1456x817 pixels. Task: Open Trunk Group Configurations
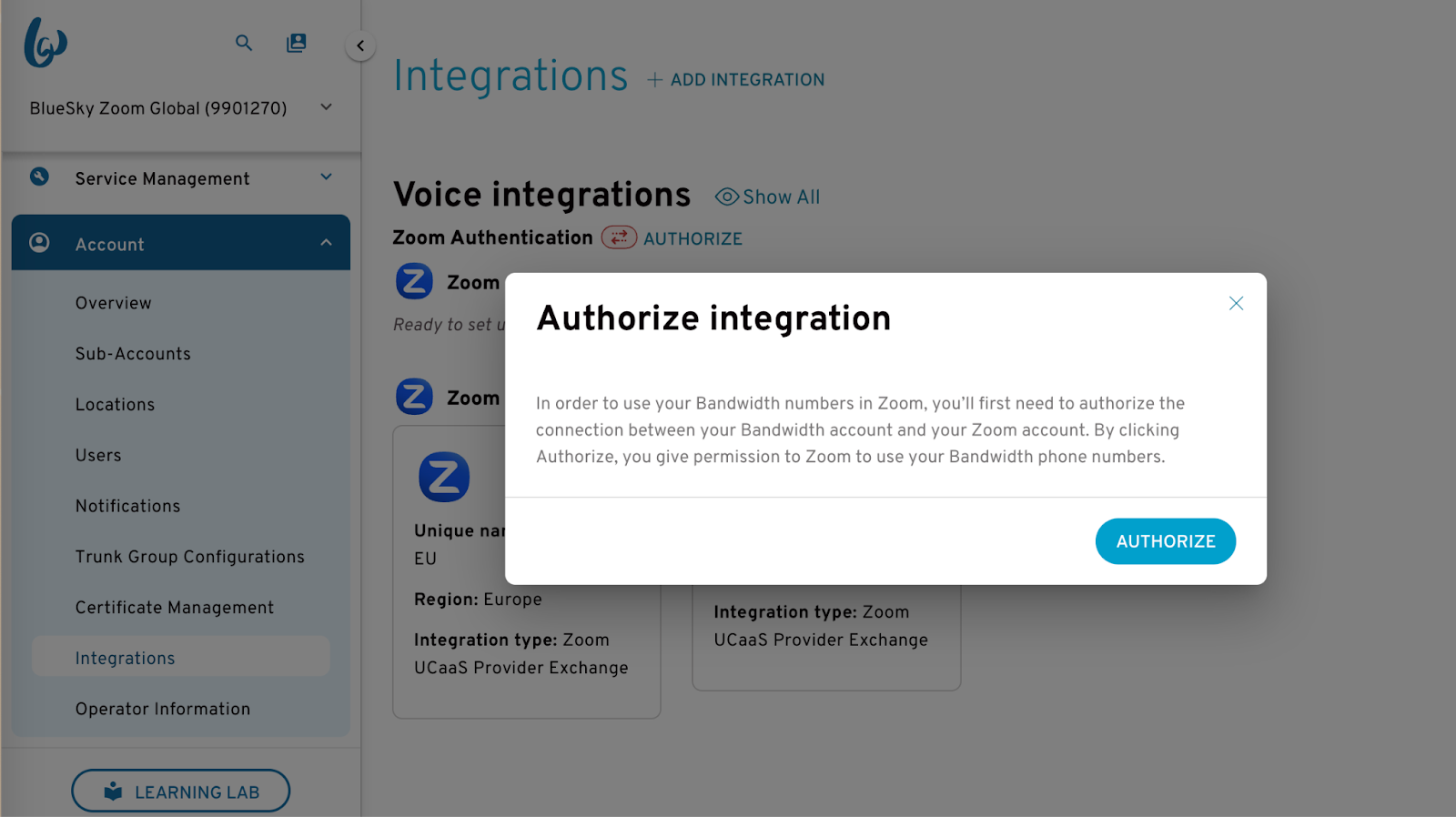pos(189,557)
